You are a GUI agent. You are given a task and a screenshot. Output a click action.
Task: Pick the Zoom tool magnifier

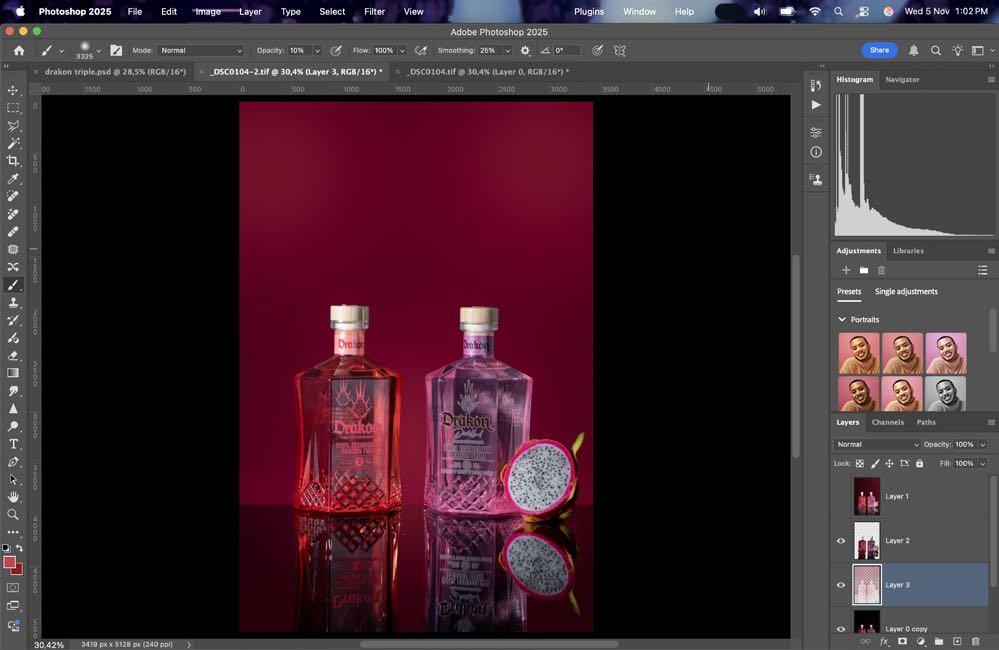click(13, 515)
